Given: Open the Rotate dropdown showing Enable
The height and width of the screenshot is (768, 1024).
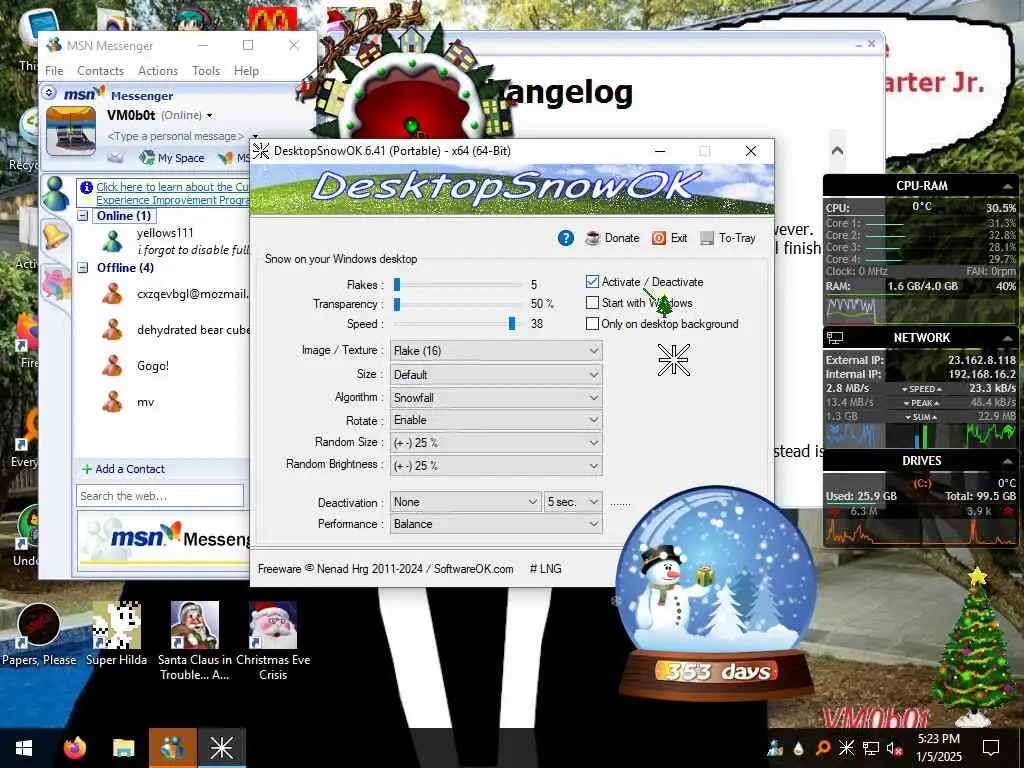Looking at the screenshot, I should click(x=496, y=420).
